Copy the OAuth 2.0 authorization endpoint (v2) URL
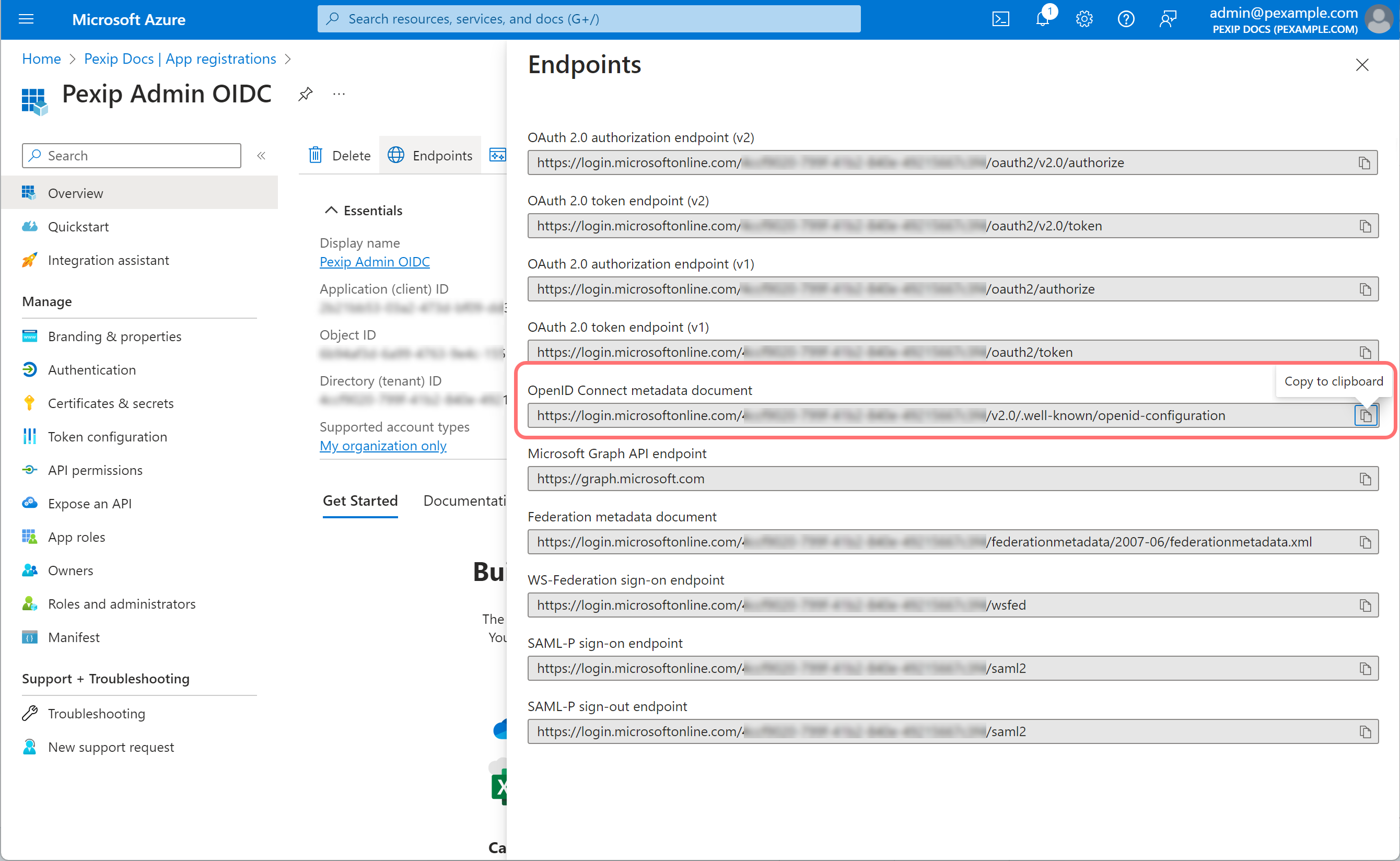The height and width of the screenshot is (861, 1400). click(1364, 163)
